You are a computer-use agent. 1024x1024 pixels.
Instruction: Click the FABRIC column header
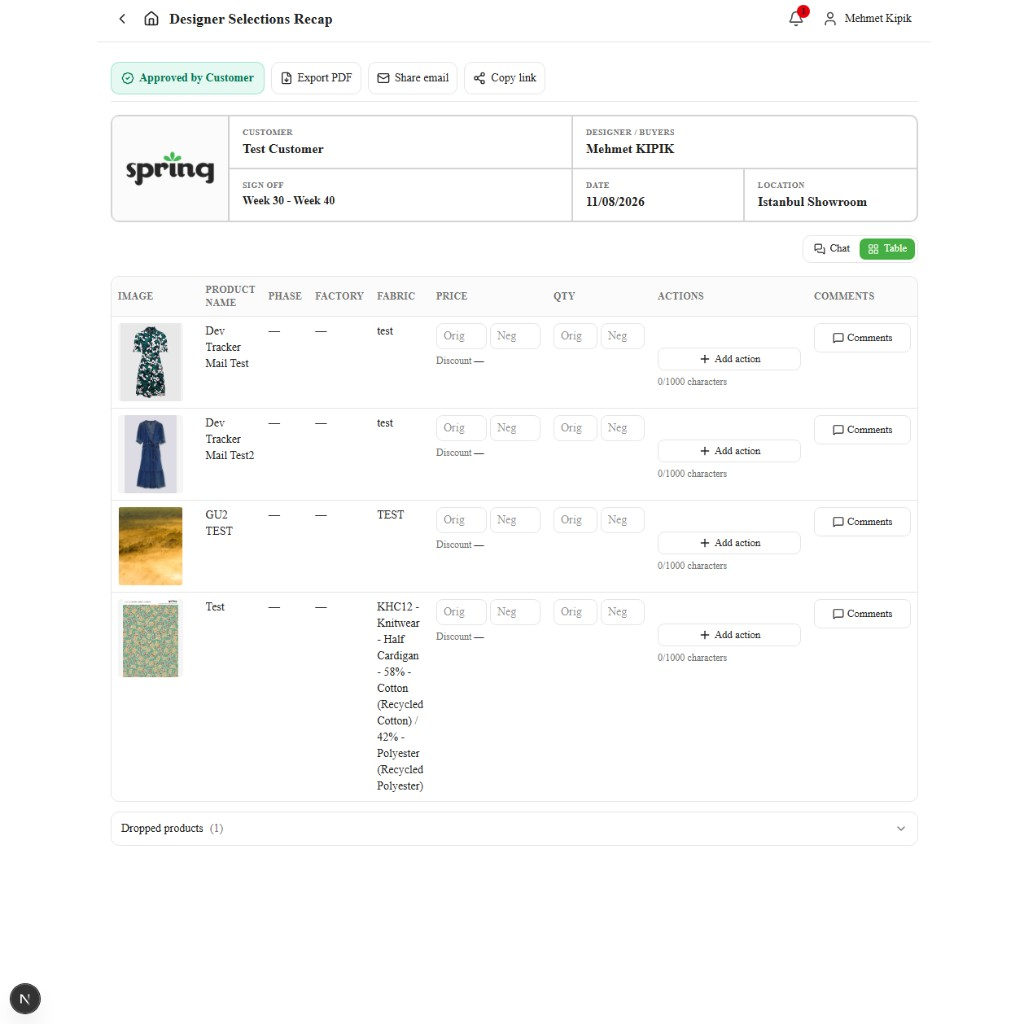(396, 296)
